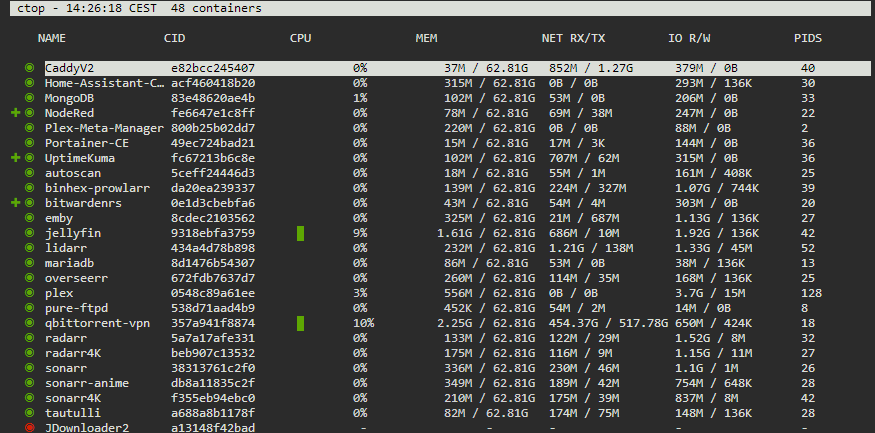Select the UptimeKuma container name
The width and height of the screenshot is (875, 433).
pos(80,158)
